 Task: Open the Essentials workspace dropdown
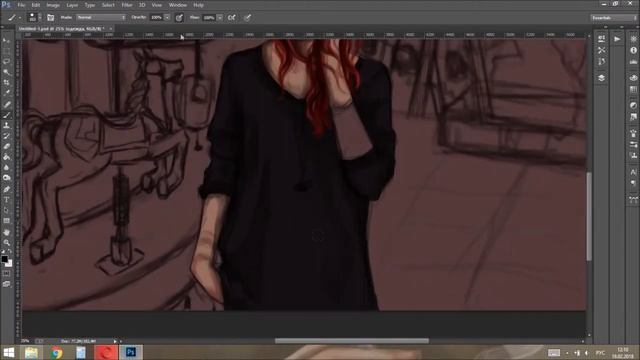tap(613, 18)
